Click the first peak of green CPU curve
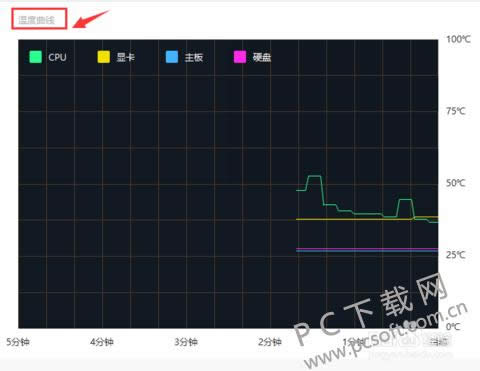Image resolution: width=480 pixels, height=371 pixels. point(314,176)
